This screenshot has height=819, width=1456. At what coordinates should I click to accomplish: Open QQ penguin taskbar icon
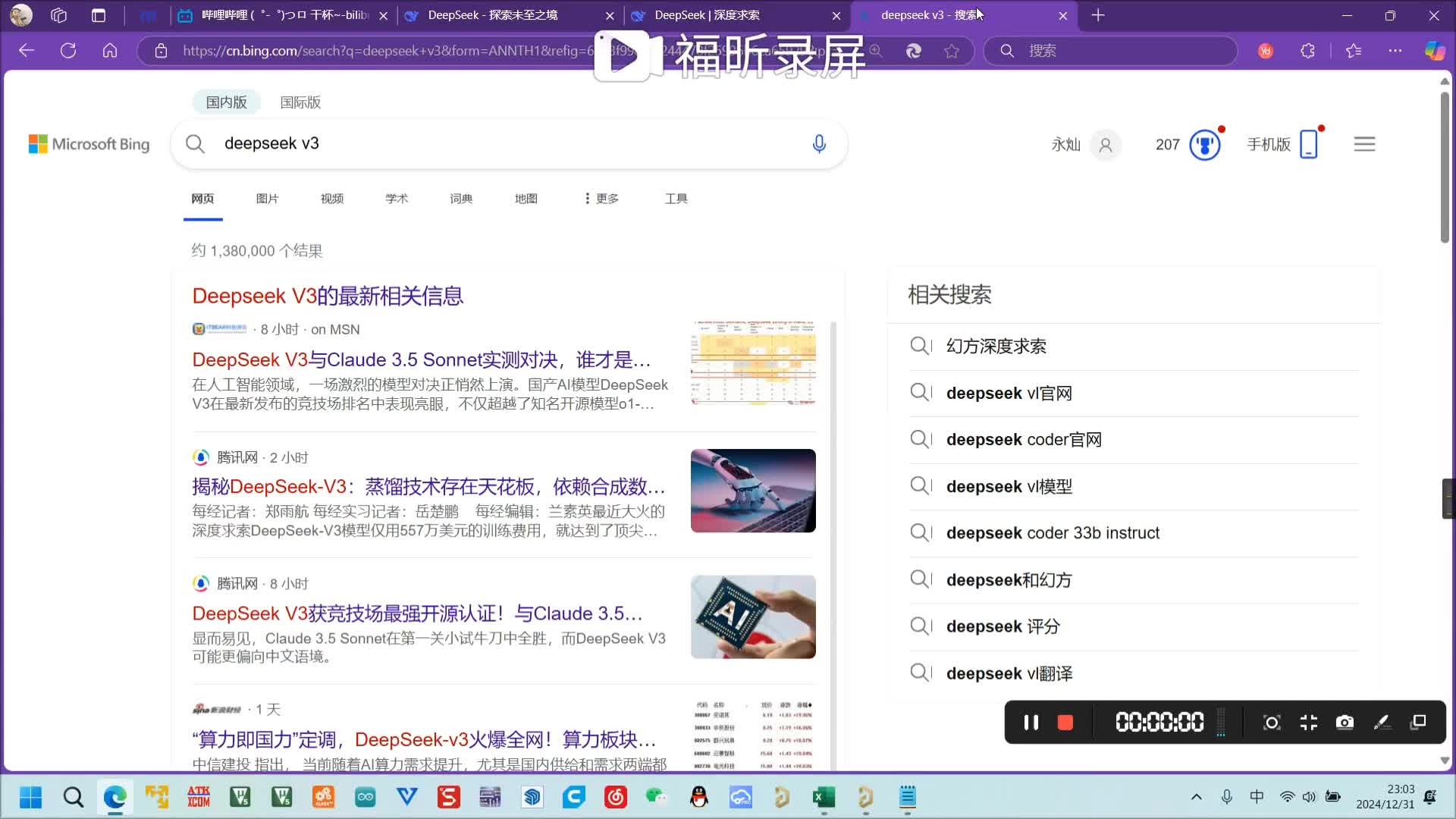coord(698,797)
